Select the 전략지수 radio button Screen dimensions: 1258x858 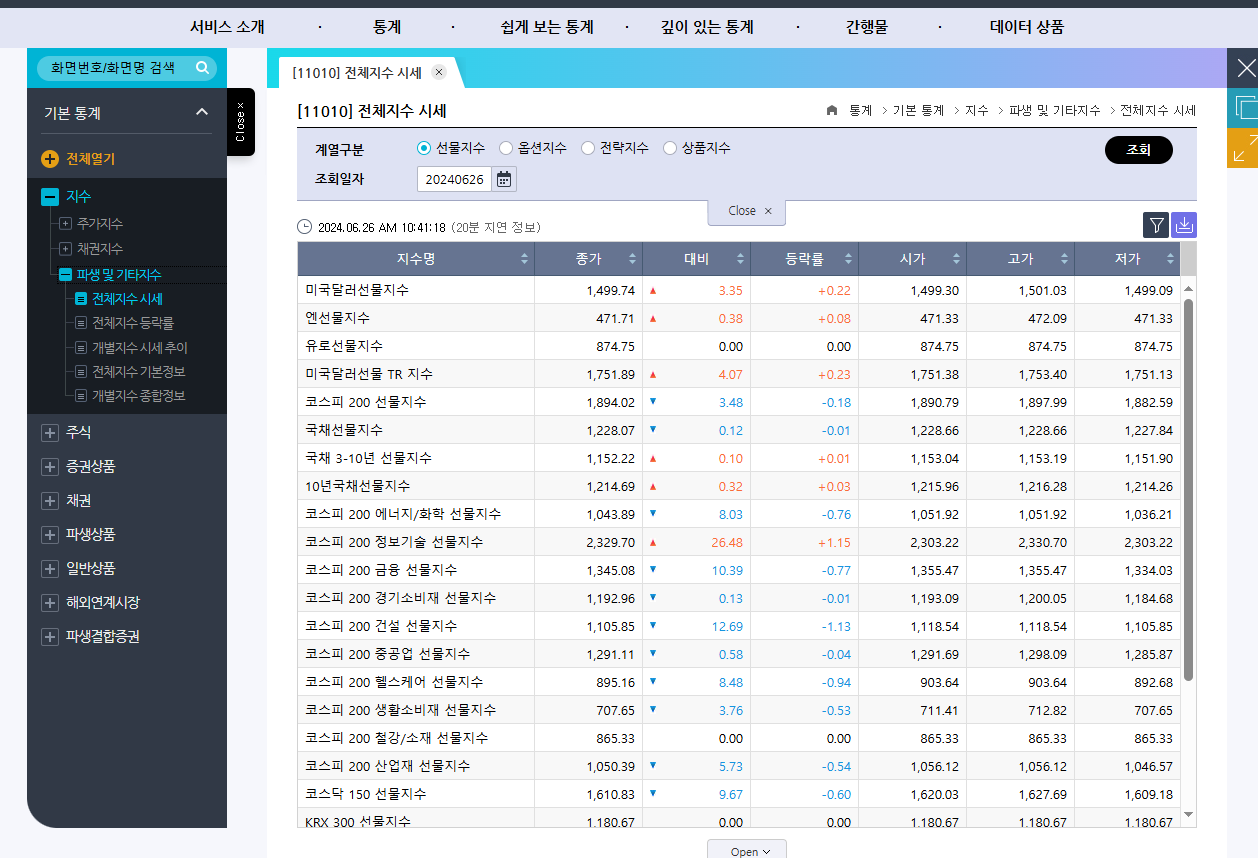(587, 148)
